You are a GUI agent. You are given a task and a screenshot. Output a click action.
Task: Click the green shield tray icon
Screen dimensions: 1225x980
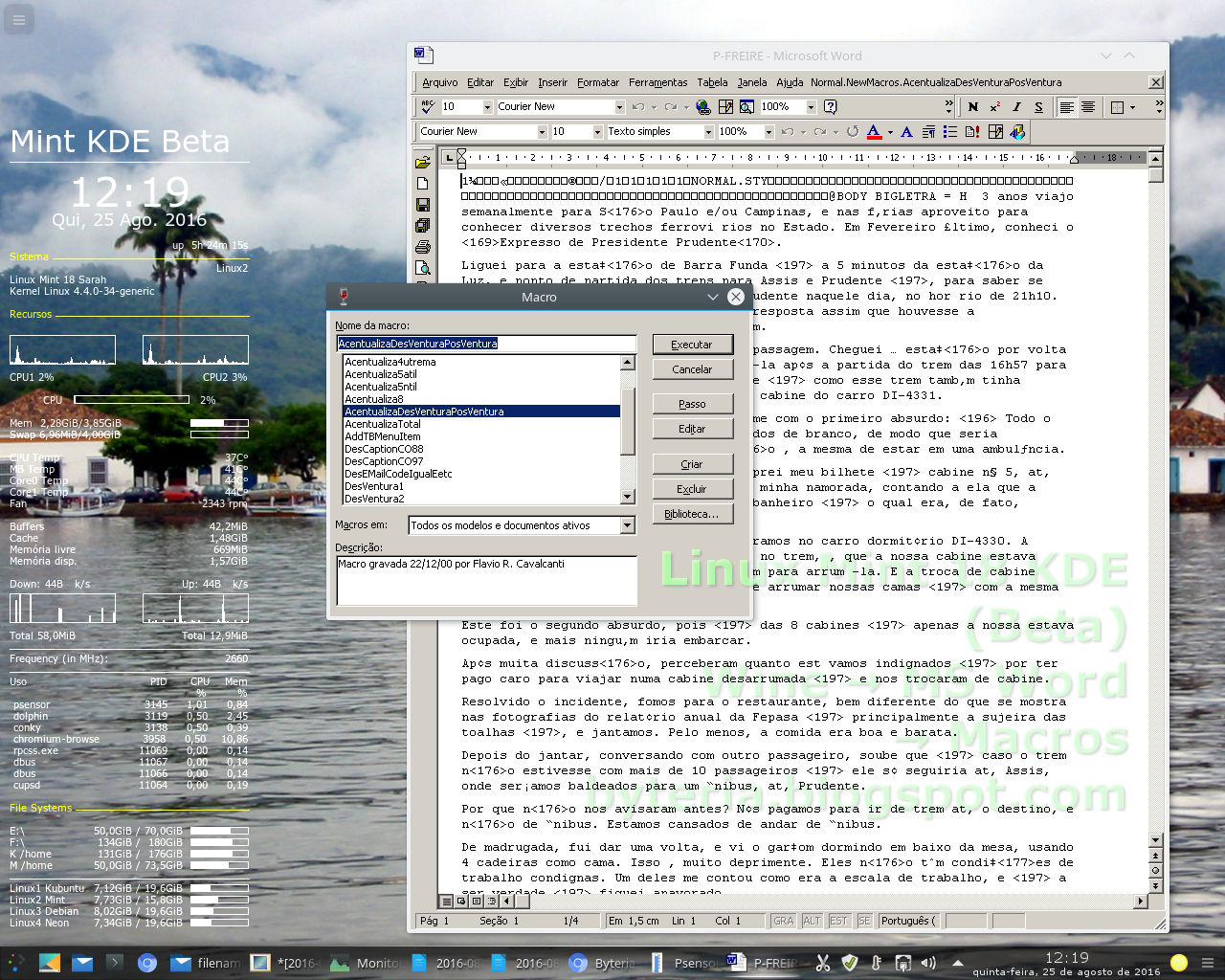pos(850,962)
